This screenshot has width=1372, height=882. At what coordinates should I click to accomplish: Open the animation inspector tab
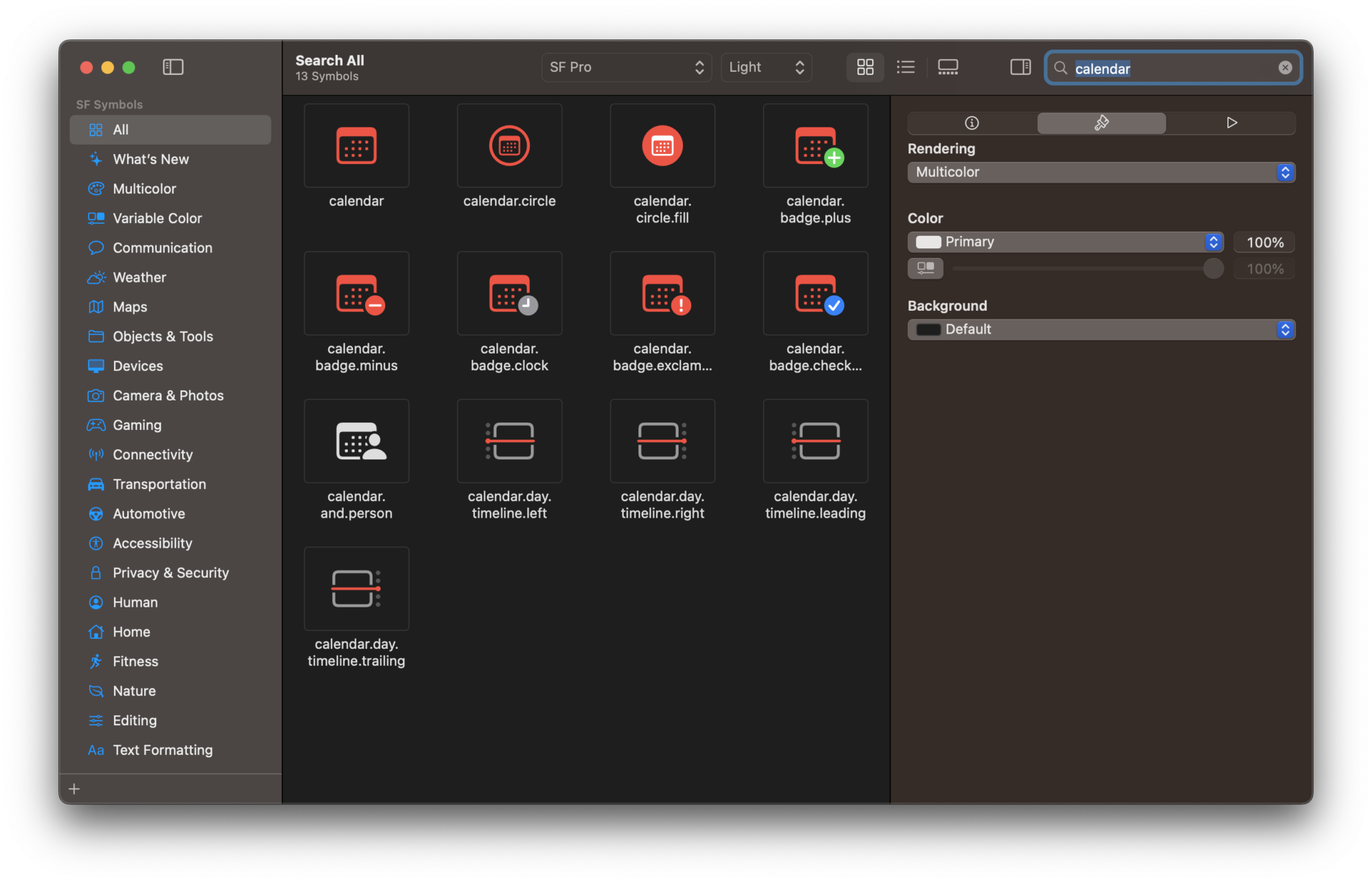[1231, 123]
